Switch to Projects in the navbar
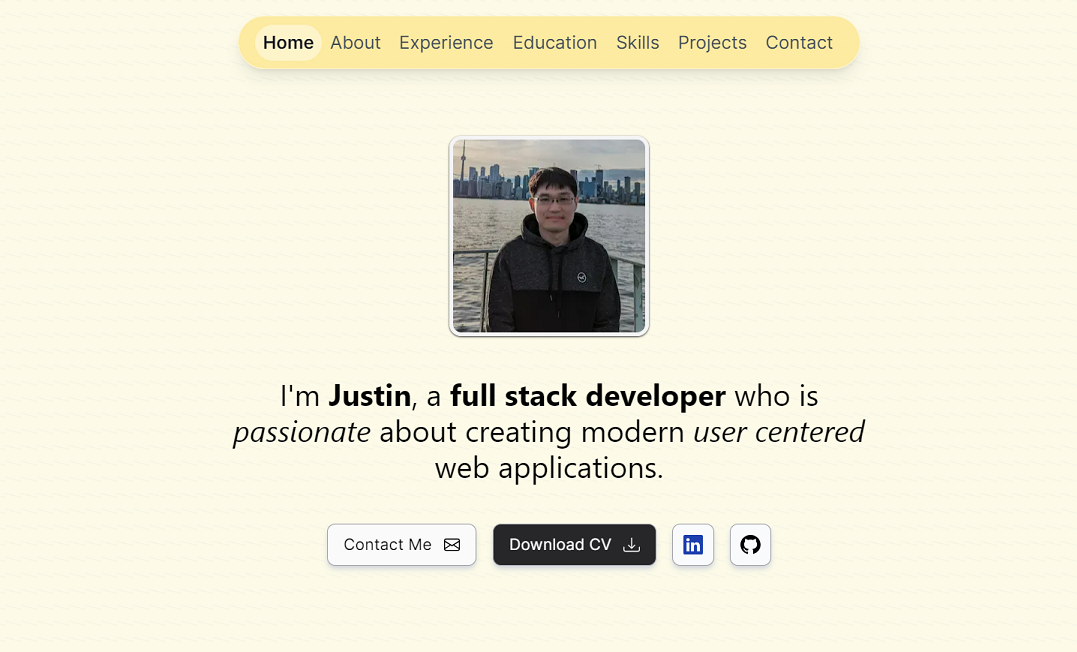This screenshot has height=652, width=1077. tap(712, 43)
